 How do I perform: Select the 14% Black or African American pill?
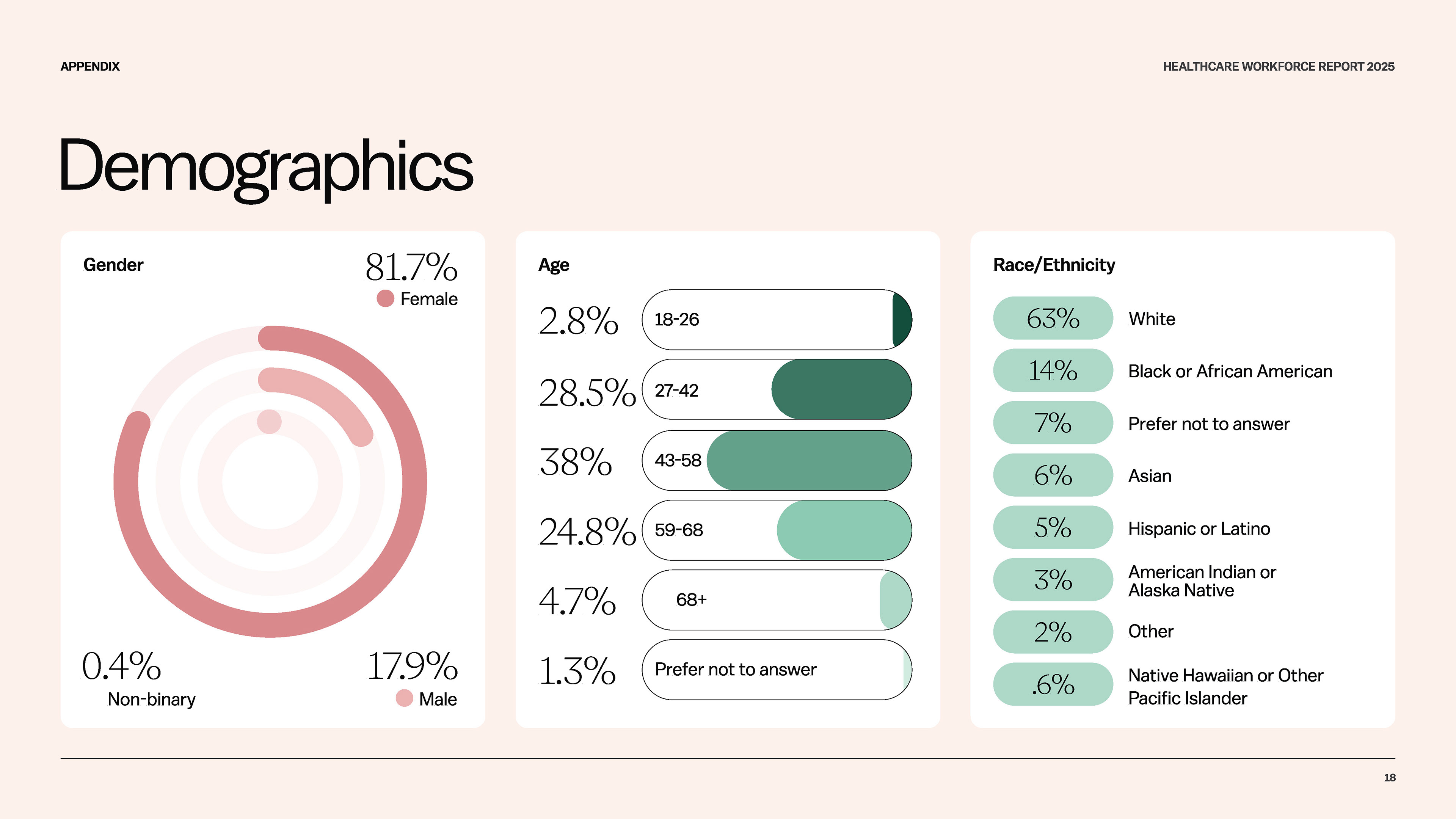(x=1053, y=371)
